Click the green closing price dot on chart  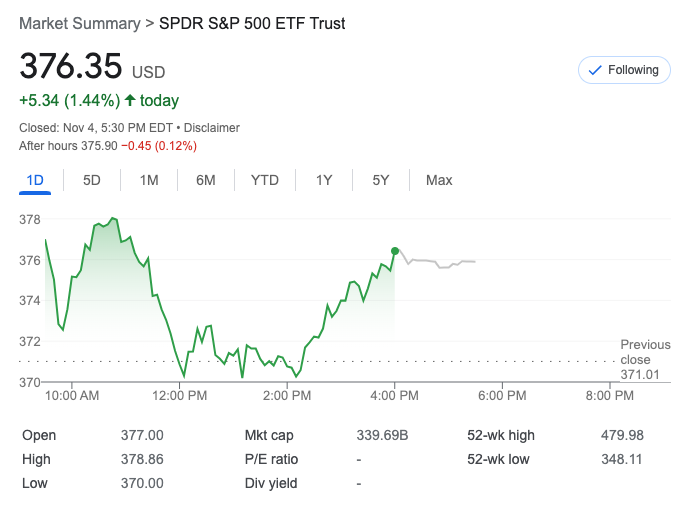pyautogui.click(x=395, y=251)
